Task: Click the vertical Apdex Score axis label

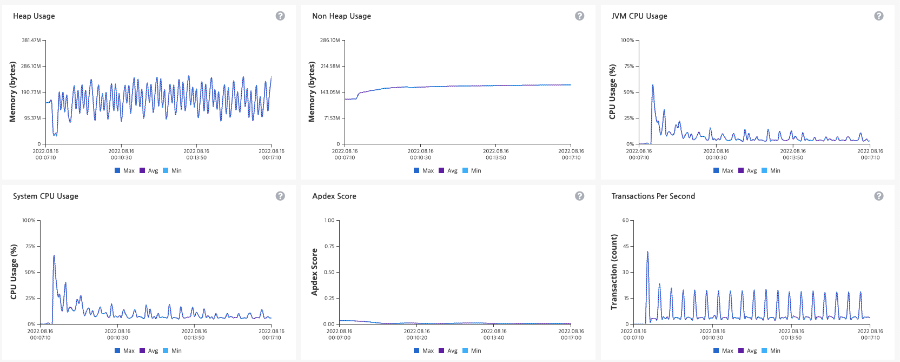Action: [x=313, y=272]
